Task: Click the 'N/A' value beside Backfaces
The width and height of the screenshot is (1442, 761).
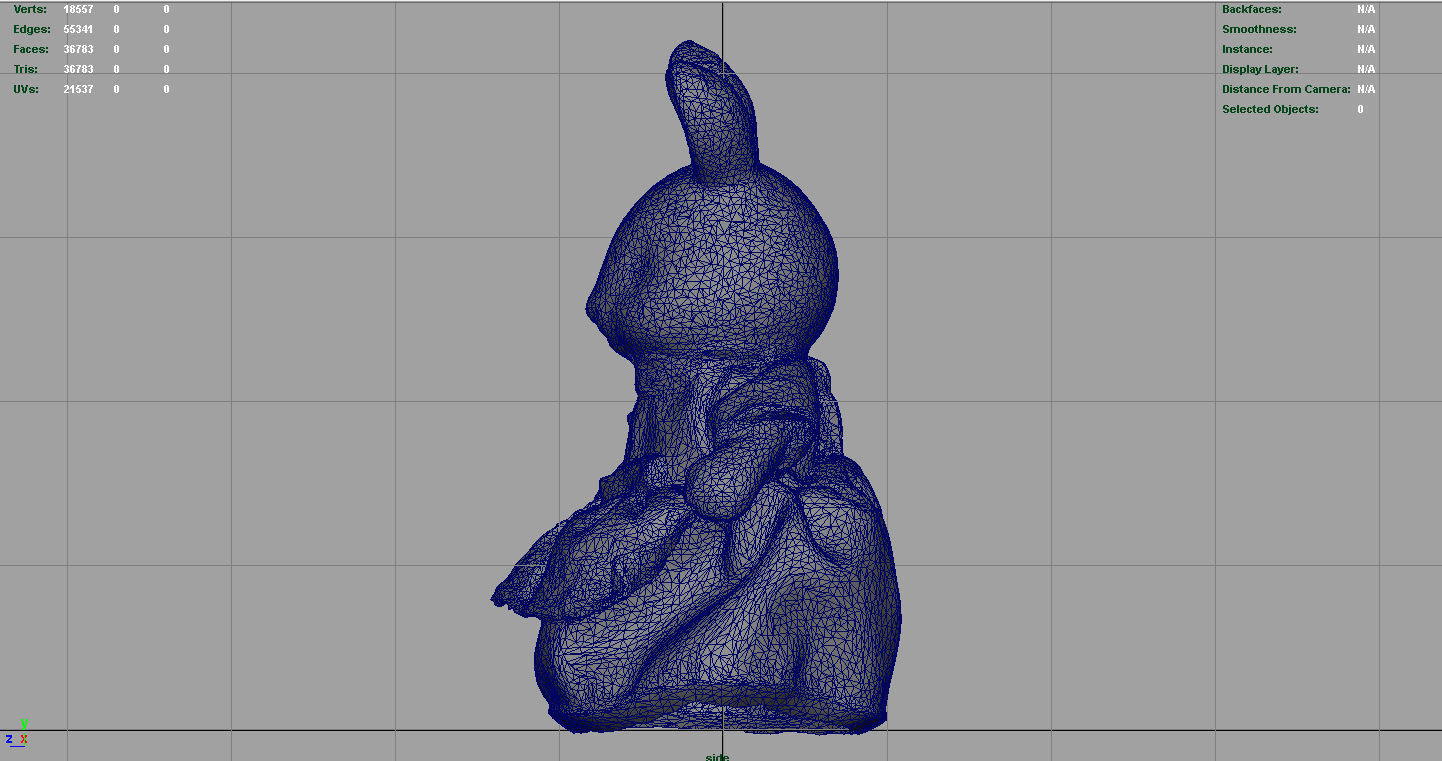Action: pyautogui.click(x=1366, y=9)
